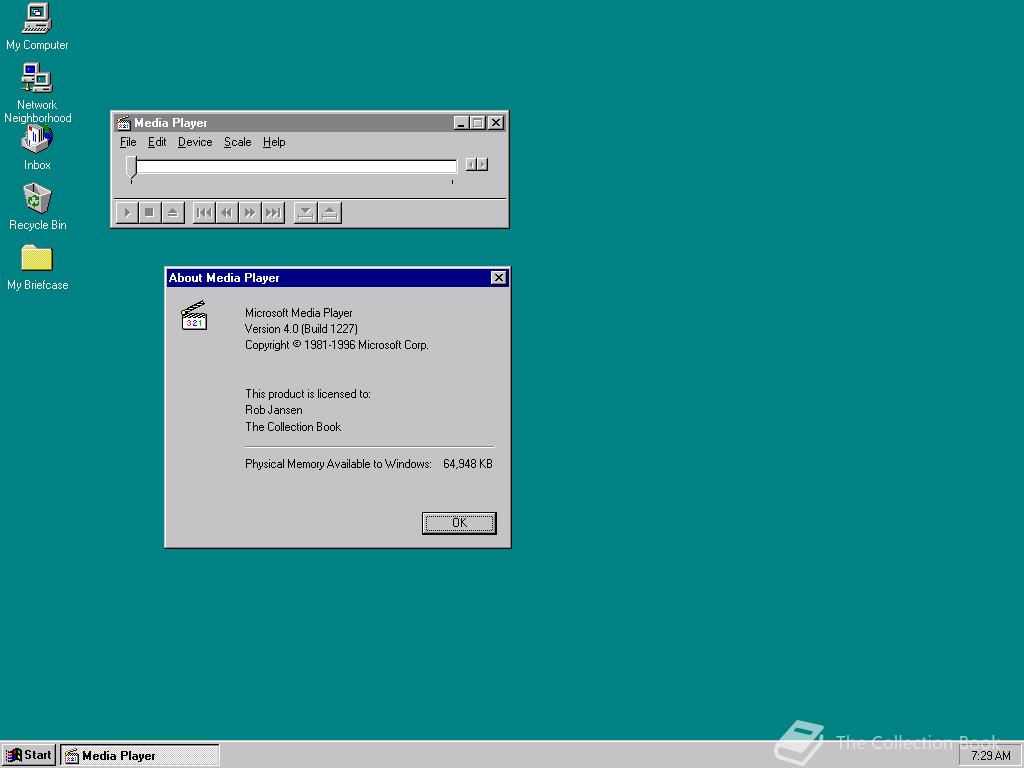Viewport: 1024px width, 768px height.
Task: Select the Inbox desktop icon
Action: (x=37, y=148)
